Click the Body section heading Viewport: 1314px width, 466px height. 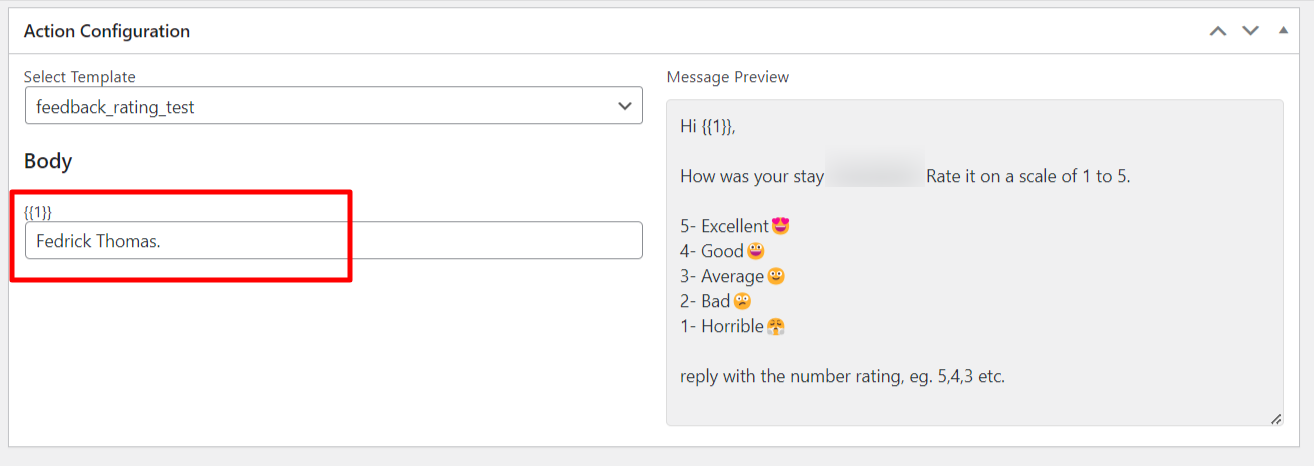(48, 161)
